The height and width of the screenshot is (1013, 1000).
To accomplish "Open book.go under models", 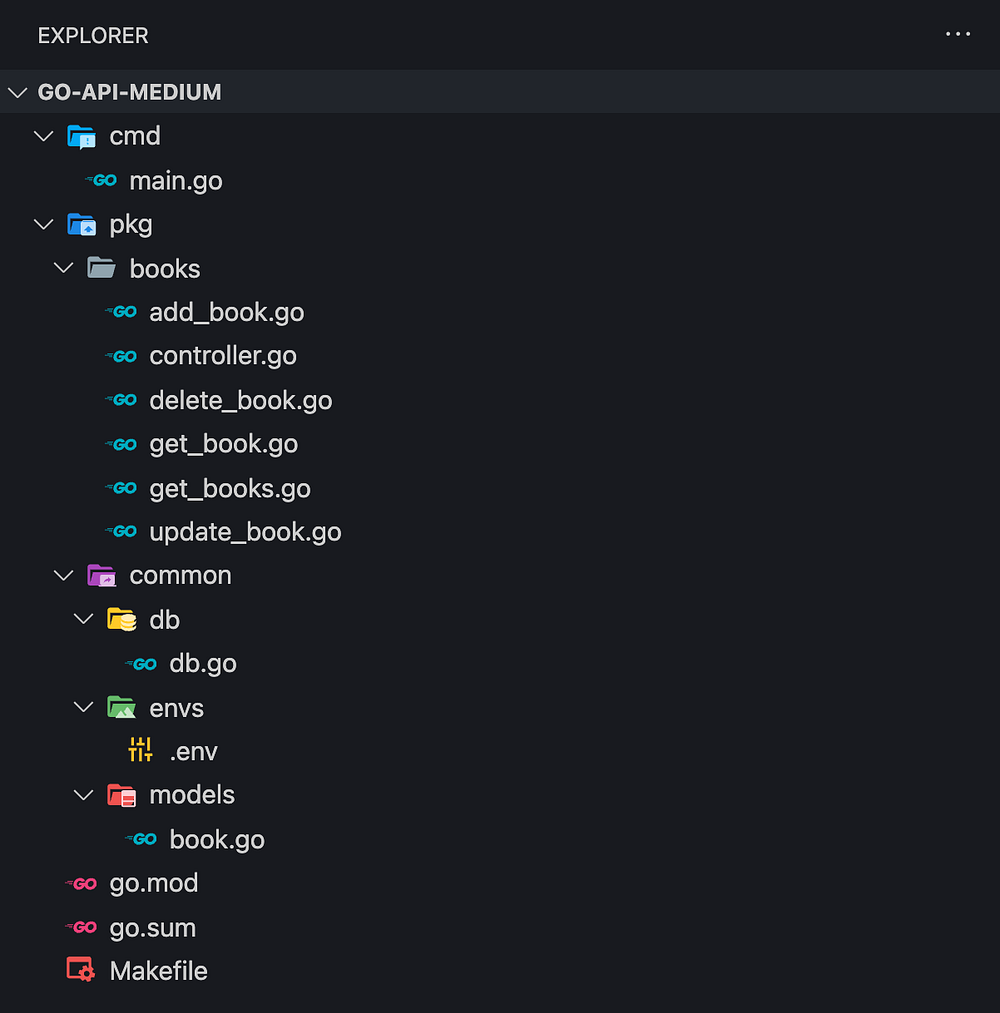I will point(217,839).
